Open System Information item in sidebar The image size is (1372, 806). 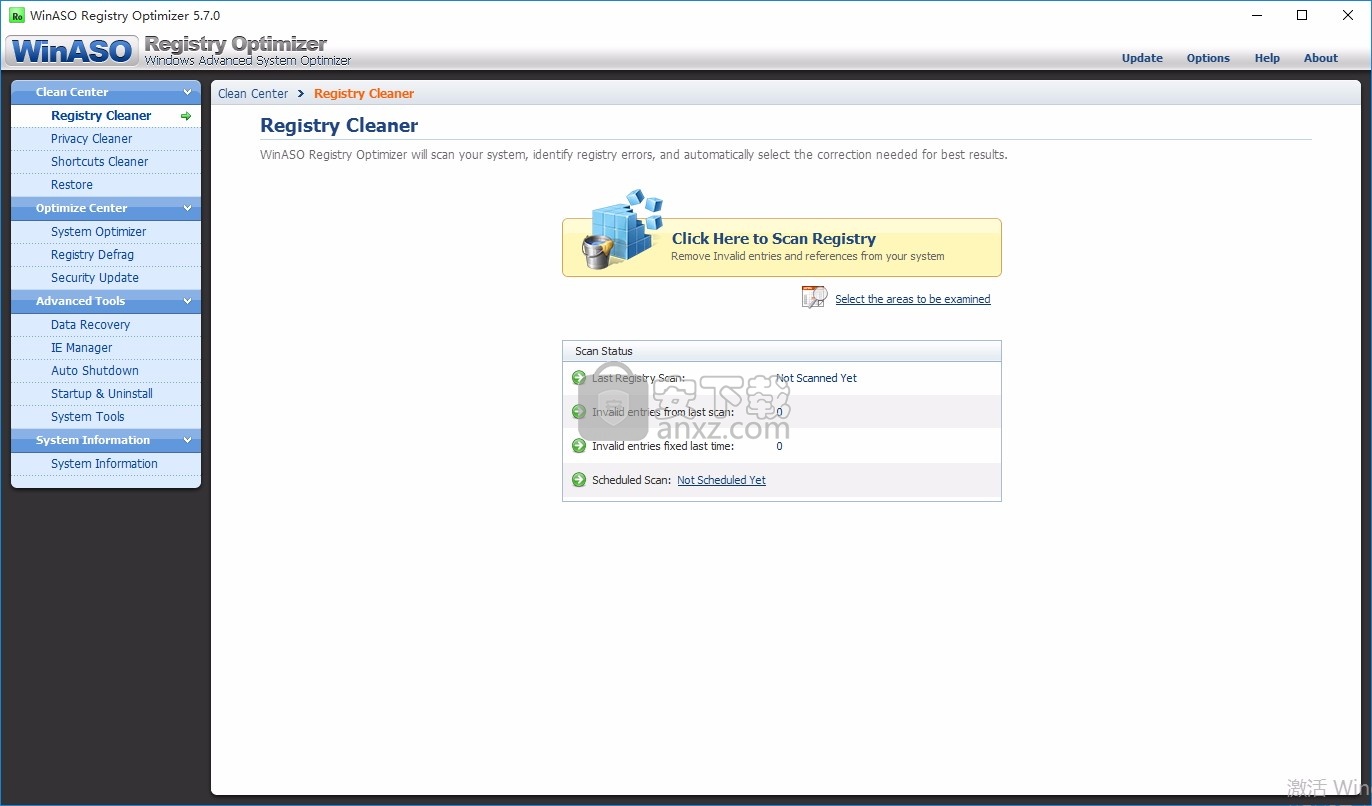click(106, 464)
